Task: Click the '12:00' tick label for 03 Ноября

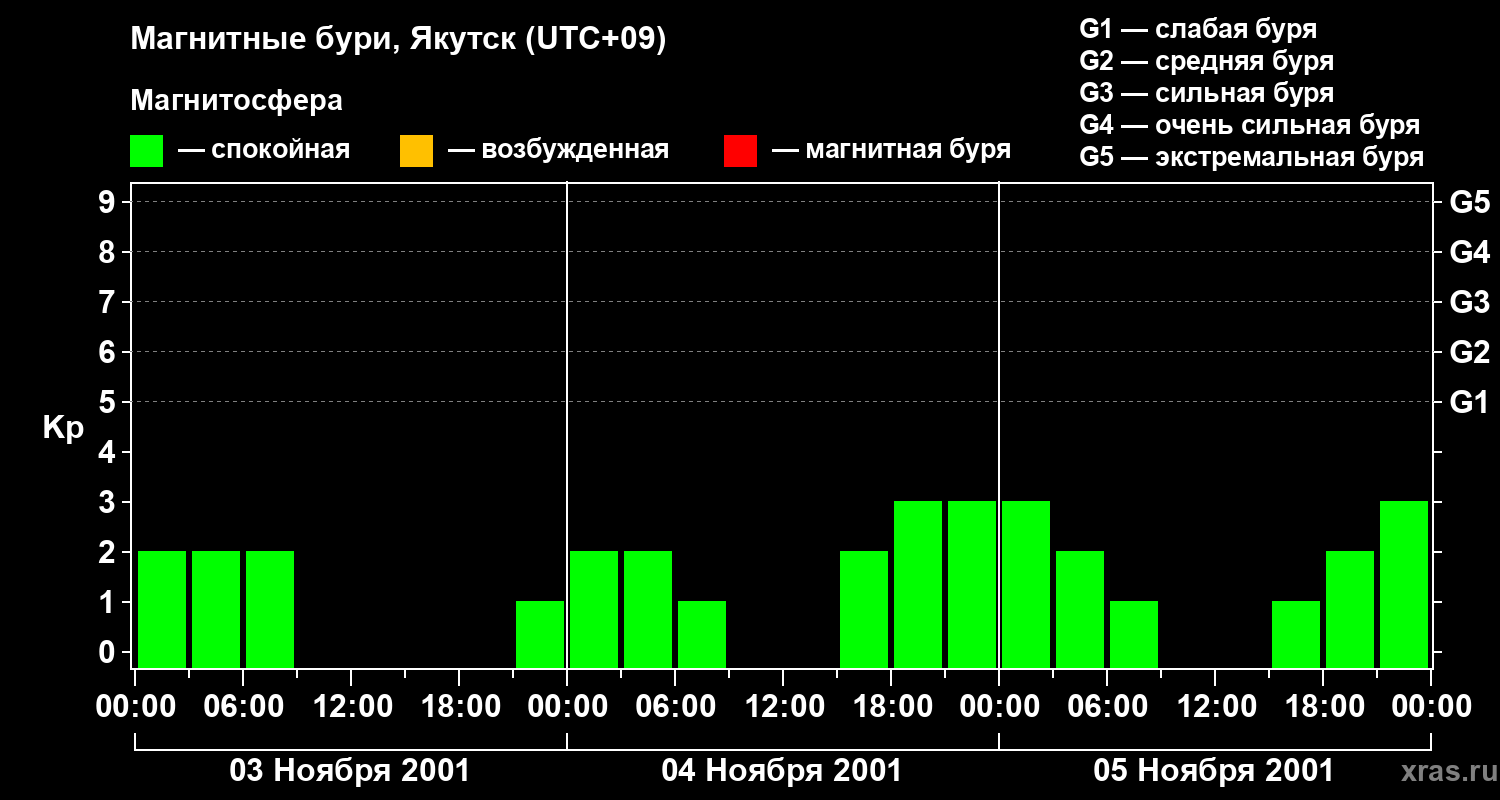Action: coord(351,707)
